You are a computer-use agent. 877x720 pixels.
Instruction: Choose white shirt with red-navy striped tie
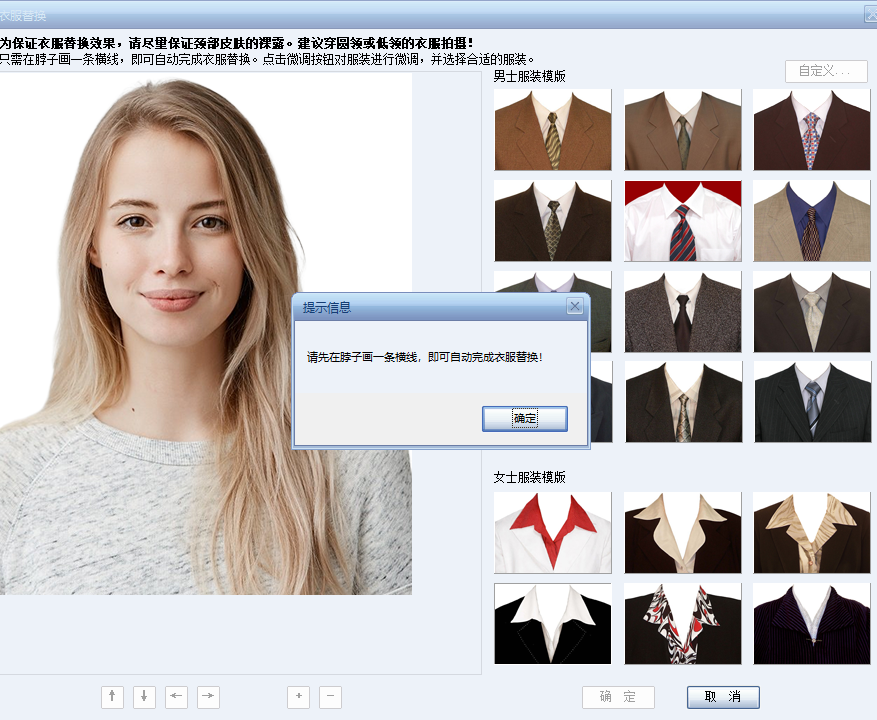tap(683, 220)
